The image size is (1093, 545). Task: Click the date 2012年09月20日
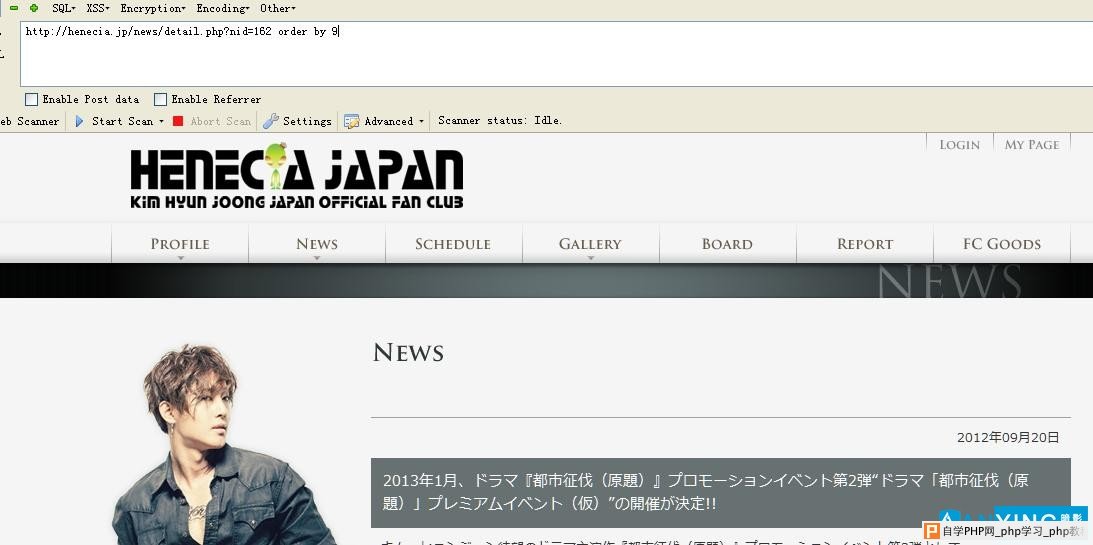pos(1008,438)
